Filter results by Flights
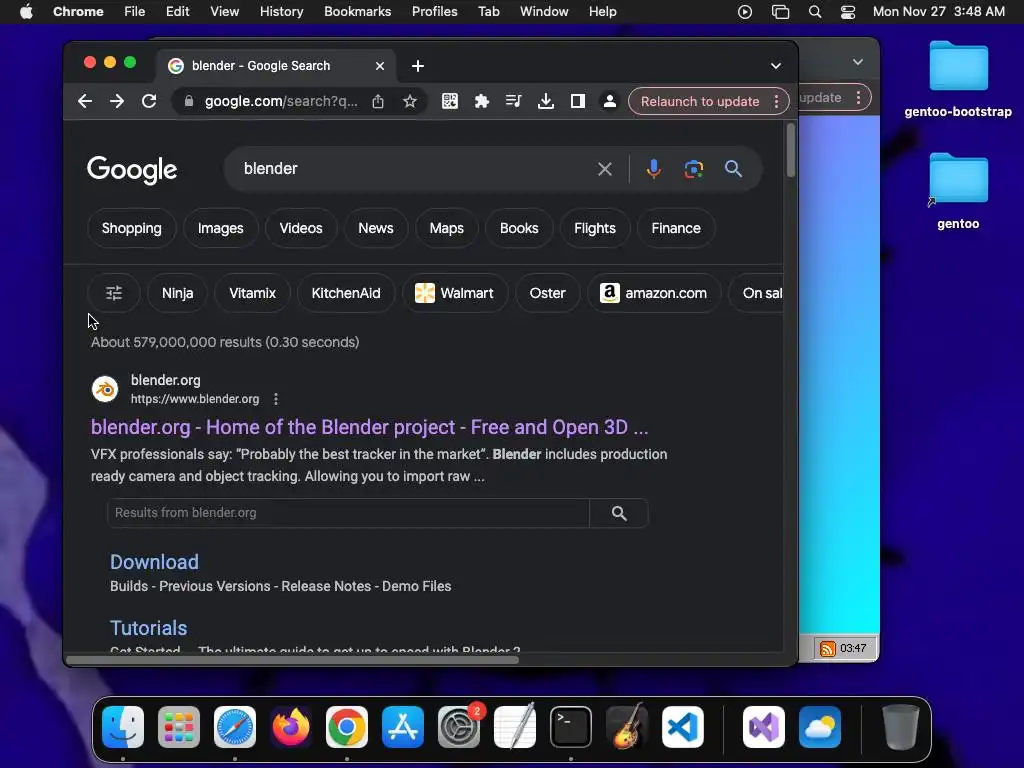This screenshot has height=768, width=1024. (595, 229)
